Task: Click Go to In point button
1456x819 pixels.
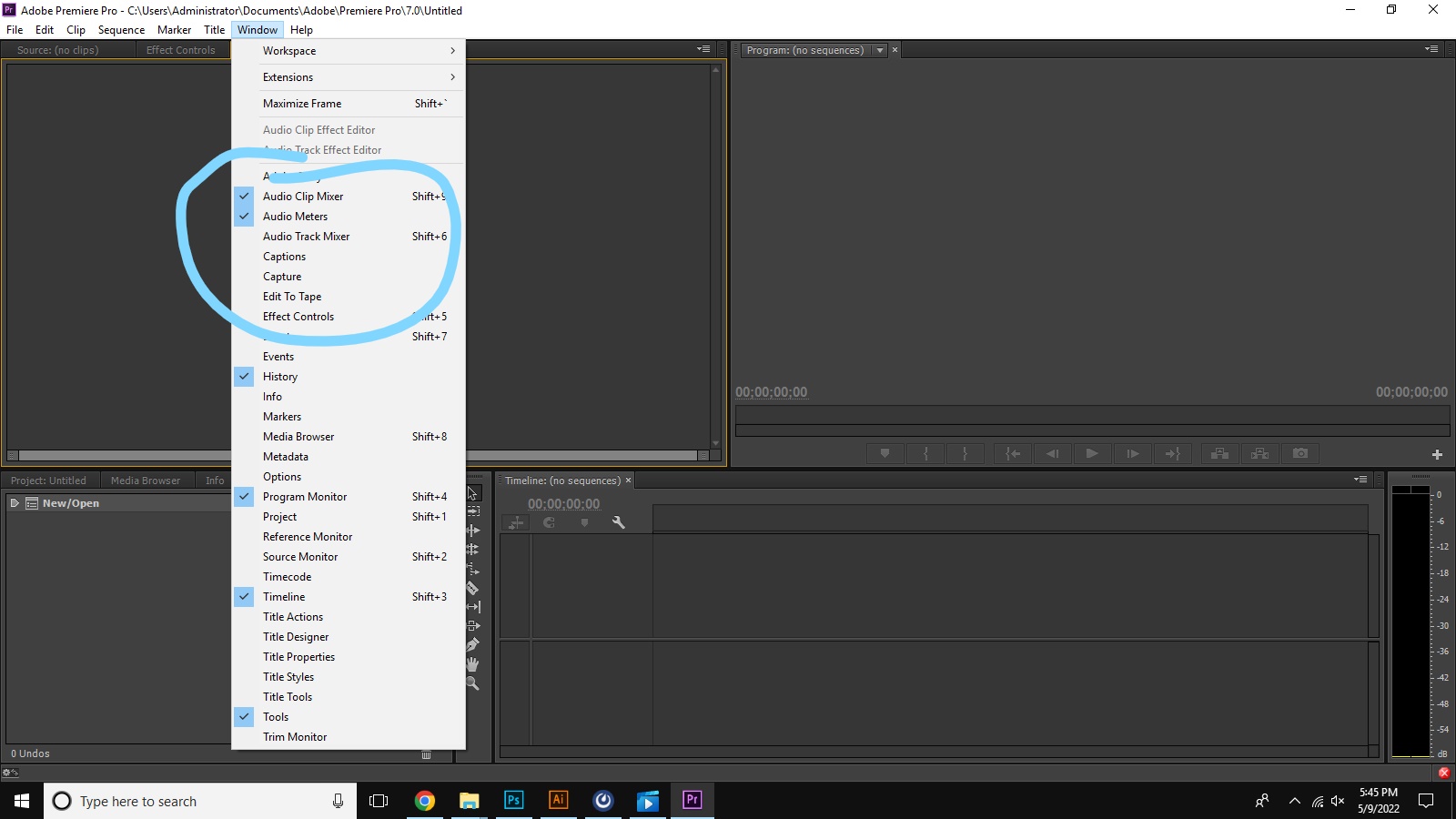Action: 1013,453
